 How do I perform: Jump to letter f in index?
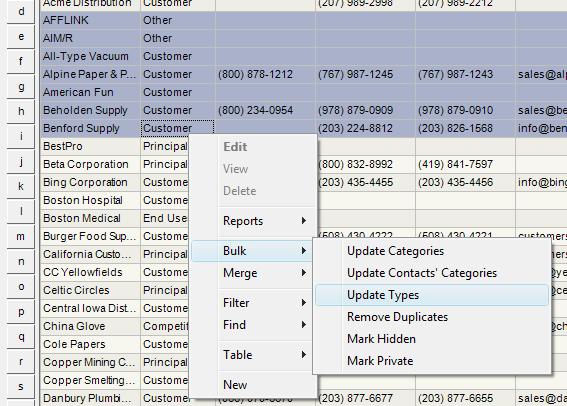click(x=21, y=61)
